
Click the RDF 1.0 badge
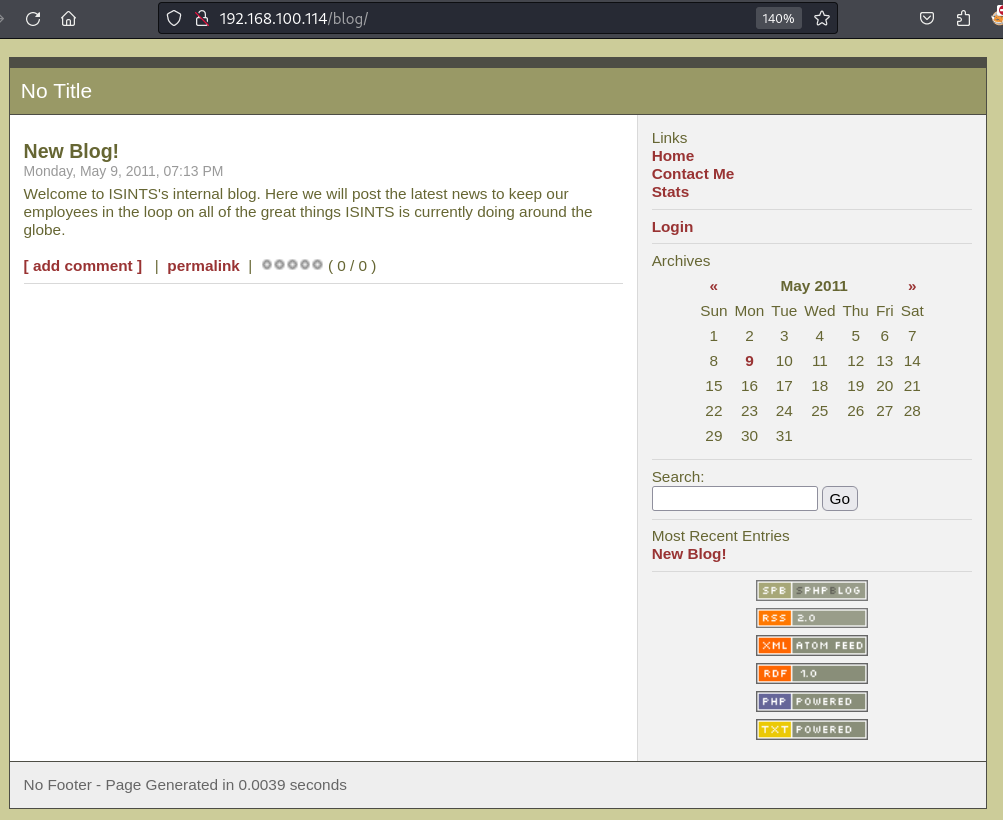click(811, 674)
